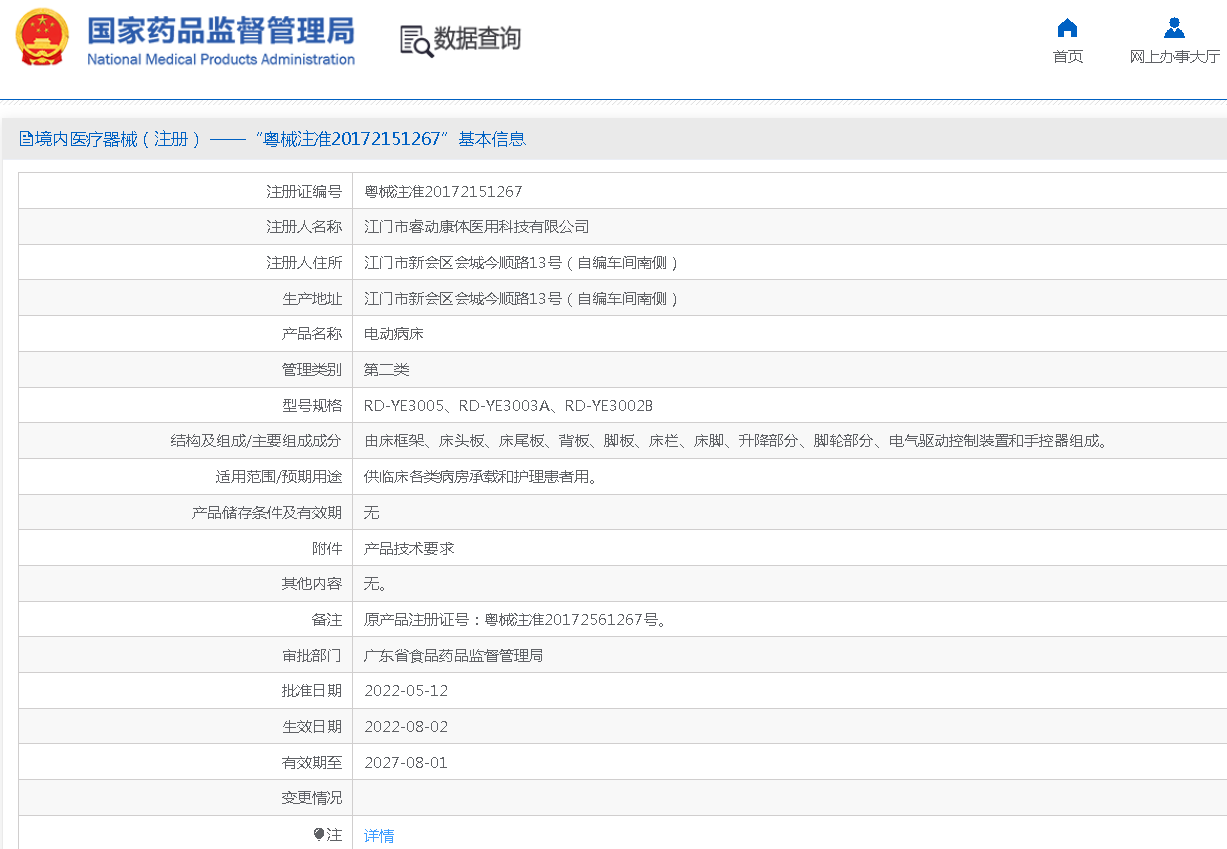Click the small bulb icon next to 注
The width and height of the screenshot is (1227, 849).
click(319, 833)
